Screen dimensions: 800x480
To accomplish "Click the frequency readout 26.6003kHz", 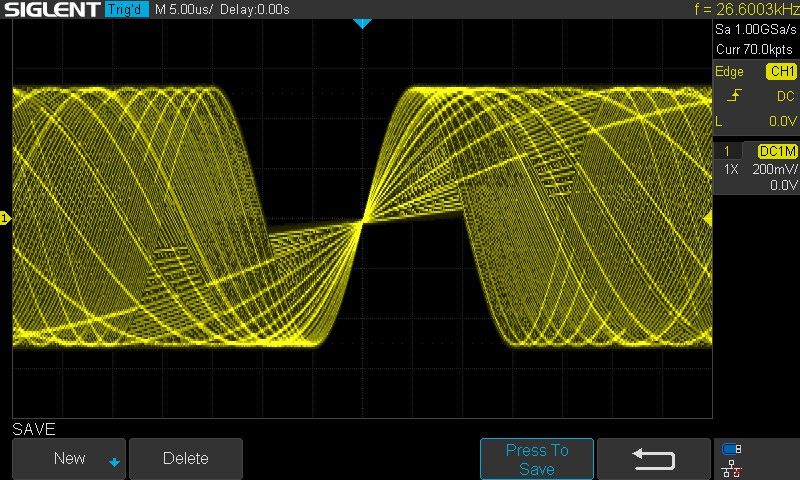I will (x=746, y=9).
